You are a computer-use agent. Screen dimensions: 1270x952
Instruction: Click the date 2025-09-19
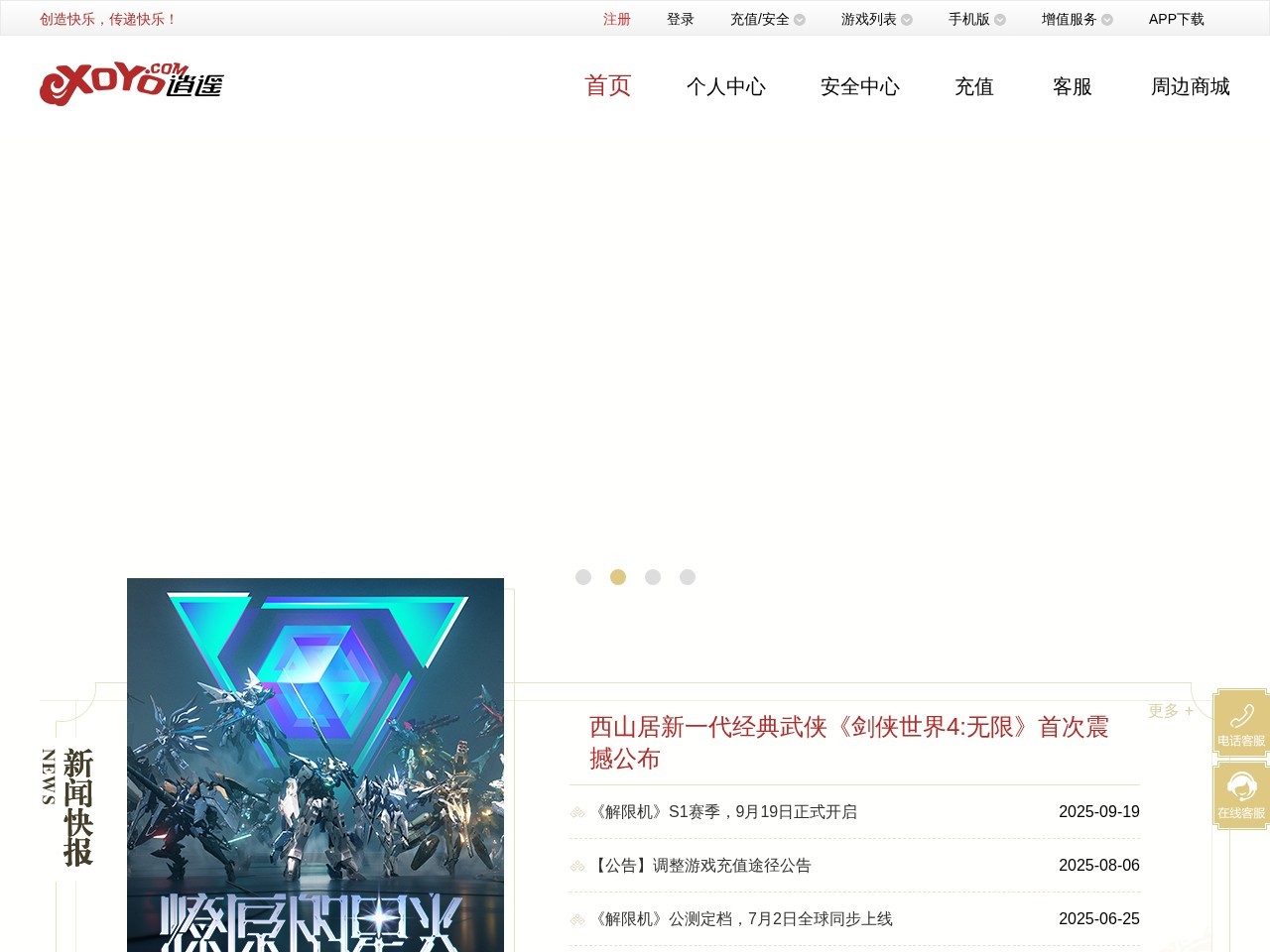click(x=1099, y=812)
